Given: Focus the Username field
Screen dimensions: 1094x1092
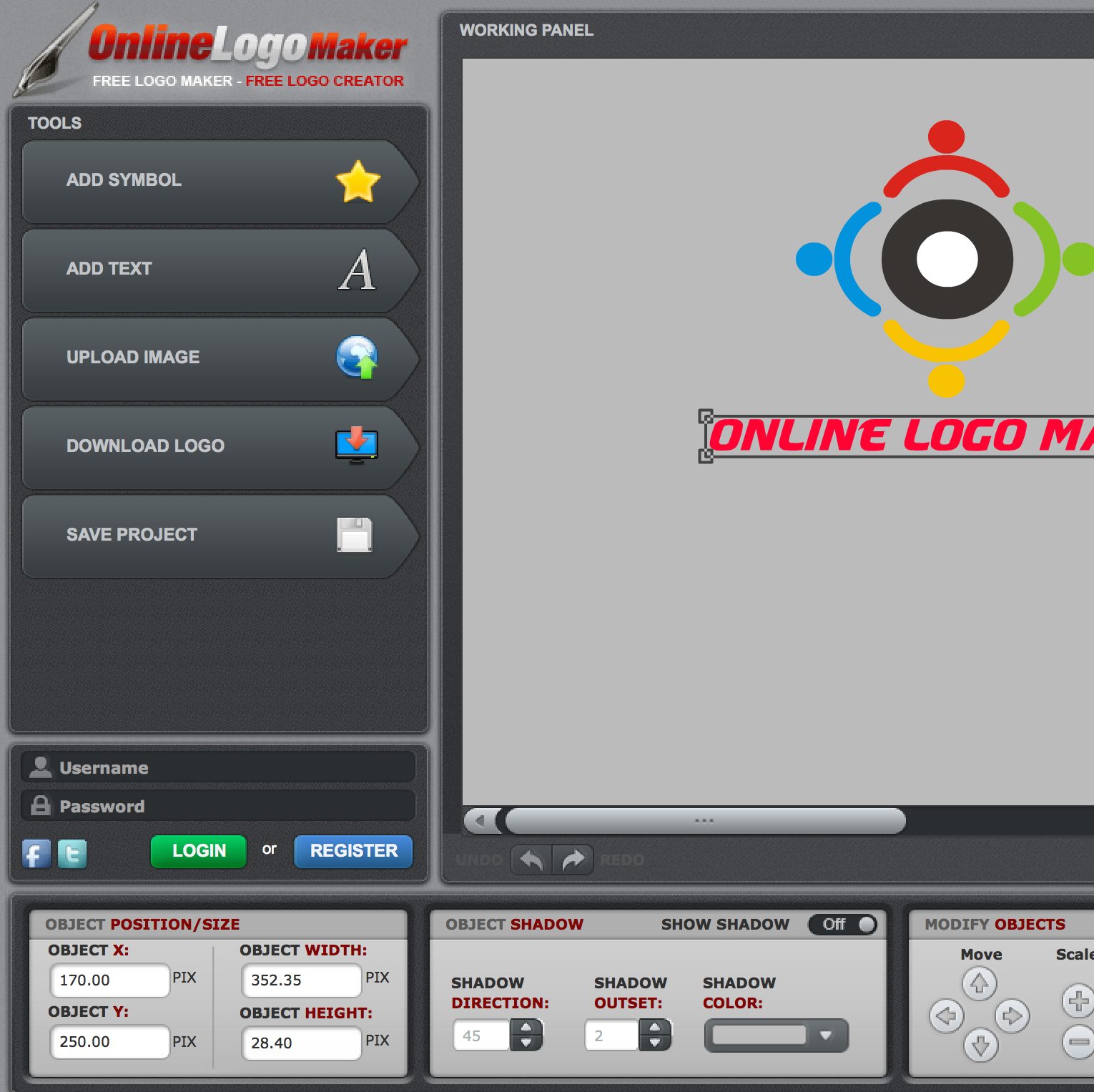Looking at the screenshot, I should point(219,767).
